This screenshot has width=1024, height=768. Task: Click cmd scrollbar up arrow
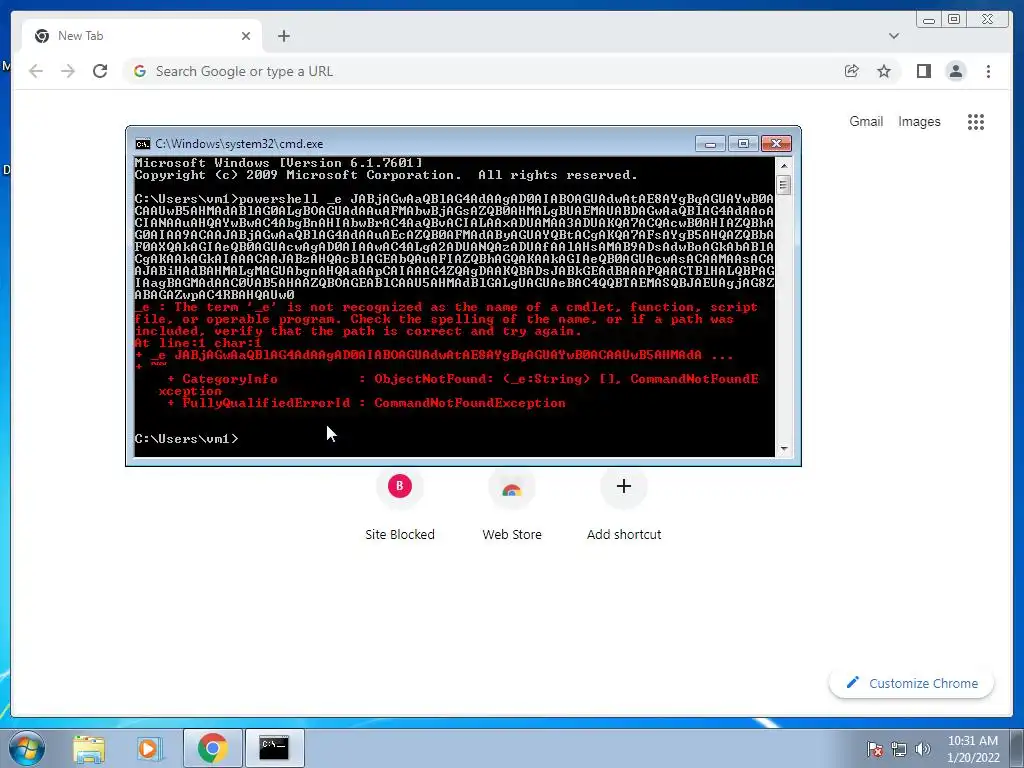[784, 165]
